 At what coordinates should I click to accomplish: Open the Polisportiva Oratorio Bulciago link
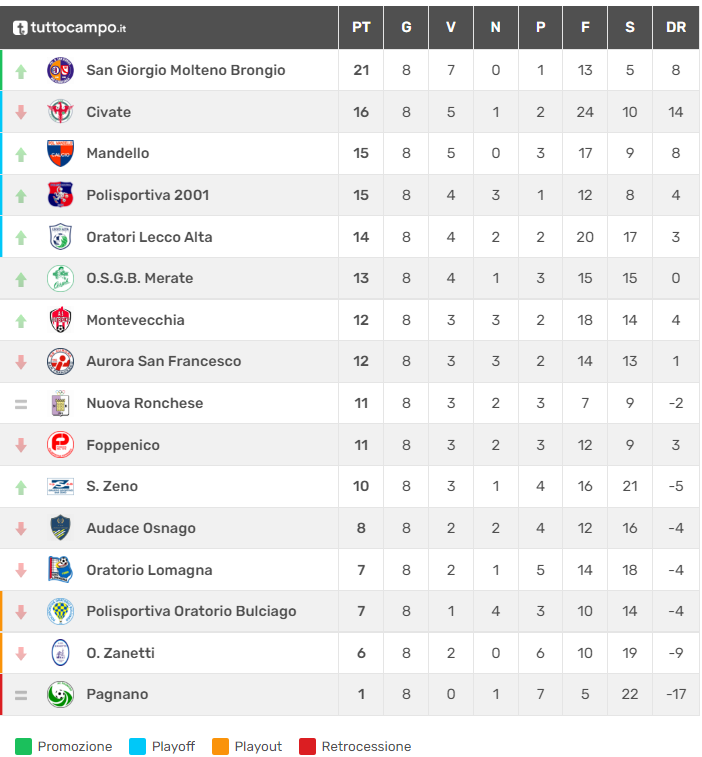pyautogui.click(x=191, y=611)
